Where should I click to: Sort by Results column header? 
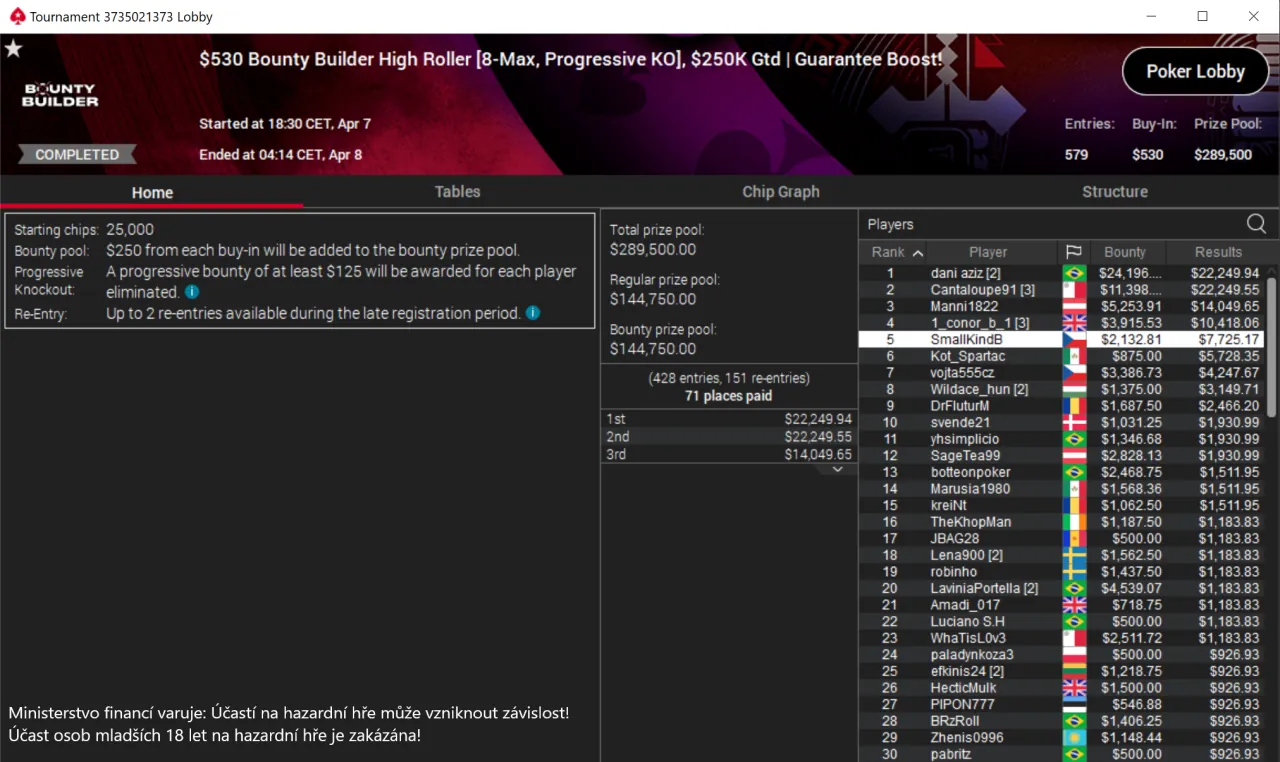click(1218, 252)
